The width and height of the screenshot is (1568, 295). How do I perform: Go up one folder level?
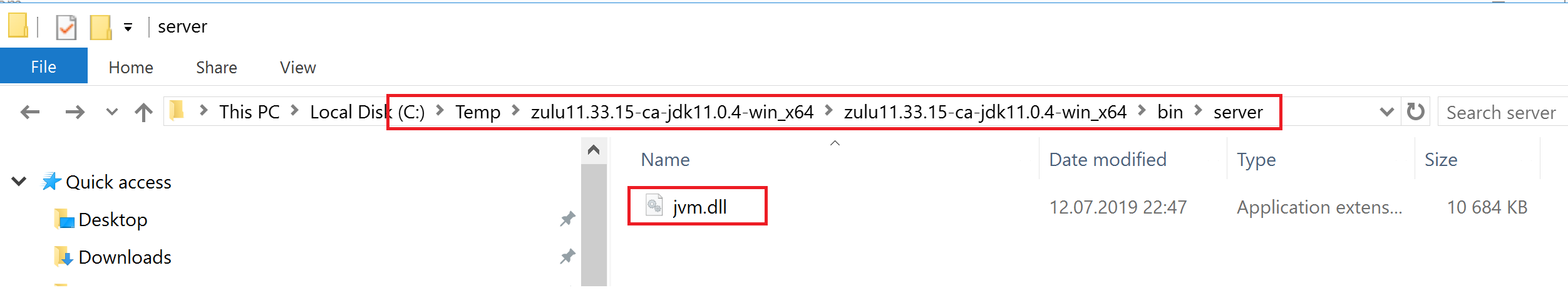tap(143, 113)
